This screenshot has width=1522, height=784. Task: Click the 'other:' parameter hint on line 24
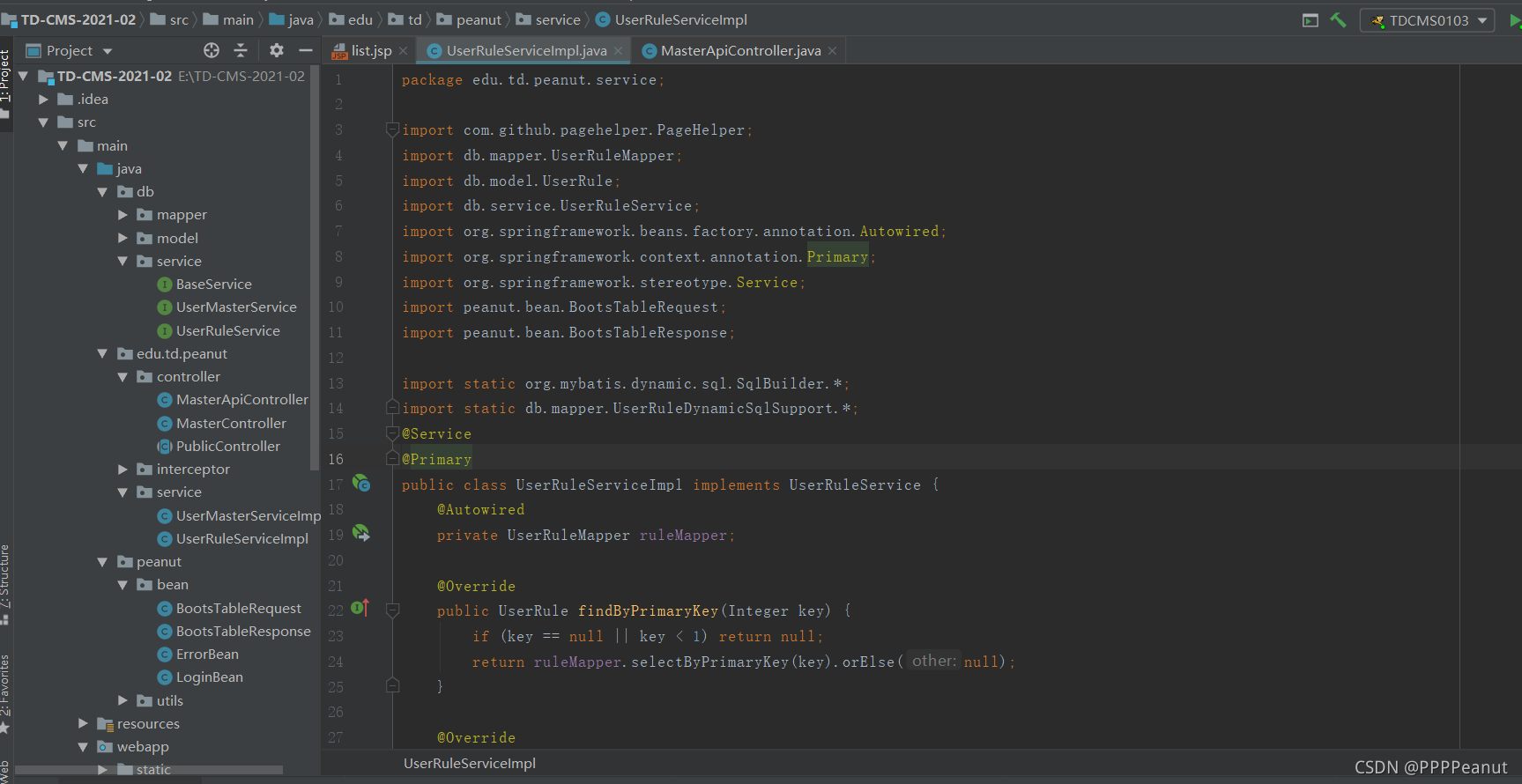(x=933, y=661)
